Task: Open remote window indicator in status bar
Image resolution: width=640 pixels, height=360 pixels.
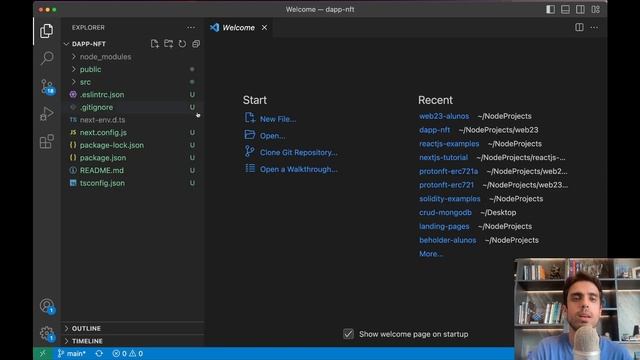Action: coord(43,353)
